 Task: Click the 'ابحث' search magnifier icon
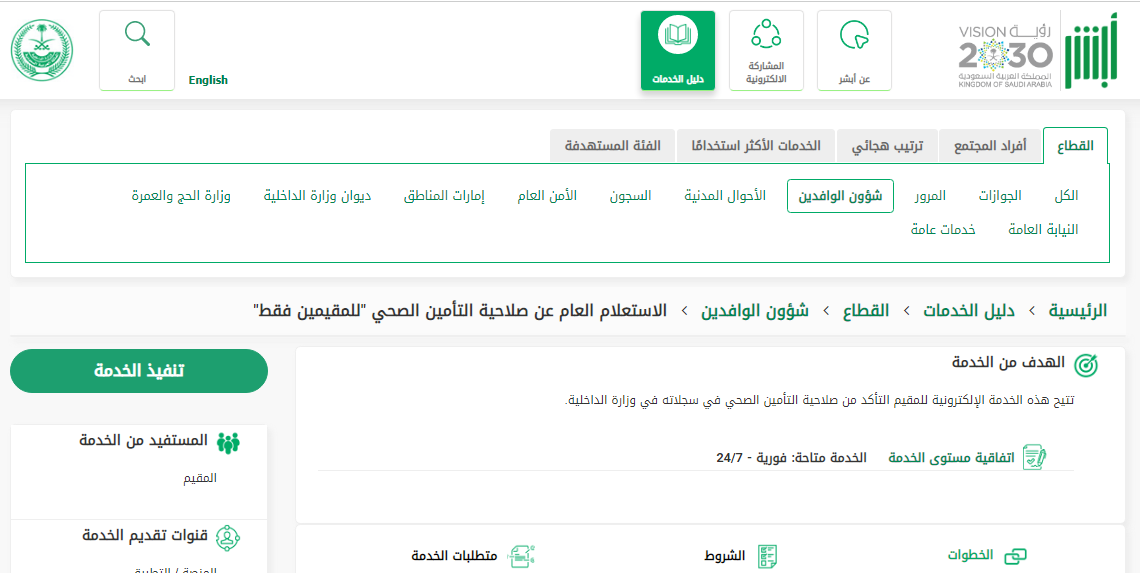tap(137, 35)
